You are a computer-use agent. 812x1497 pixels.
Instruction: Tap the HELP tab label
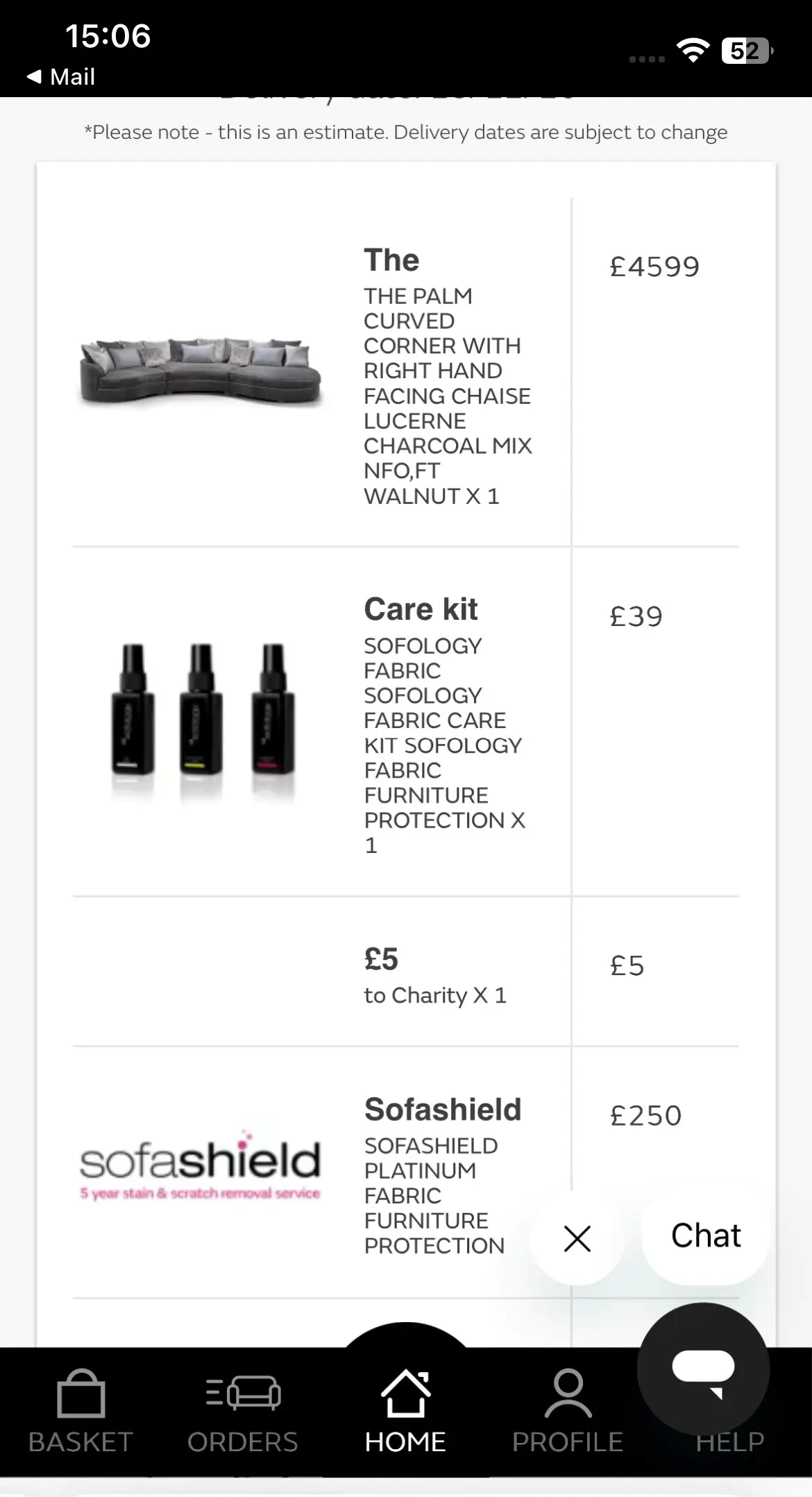(730, 1442)
